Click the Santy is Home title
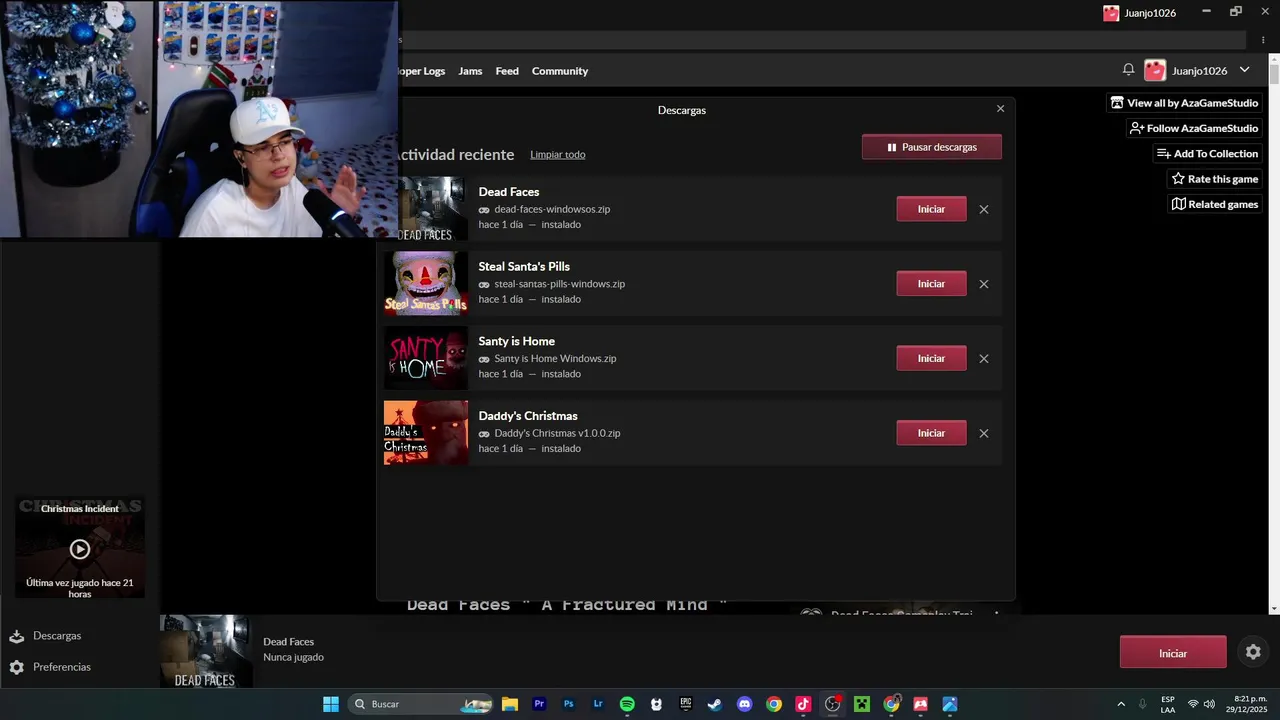 tap(516, 341)
